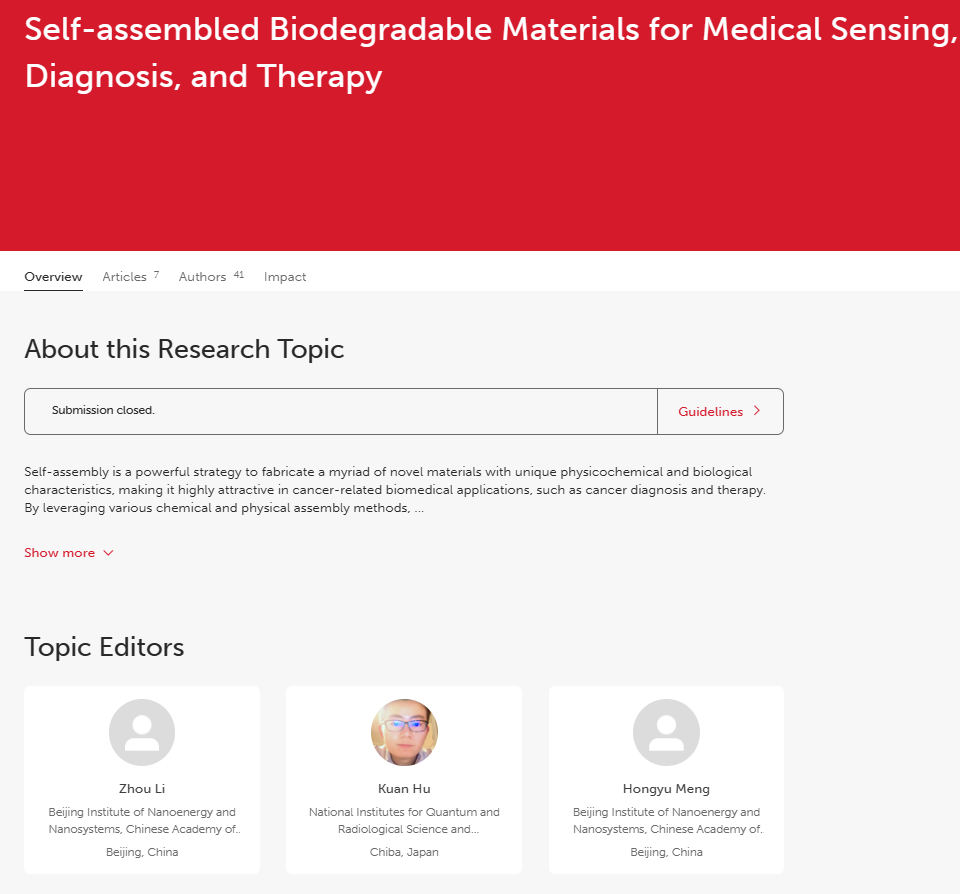The height and width of the screenshot is (894, 960).
Task: Open Hongyu Meng's editor name link
Action: [666, 789]
